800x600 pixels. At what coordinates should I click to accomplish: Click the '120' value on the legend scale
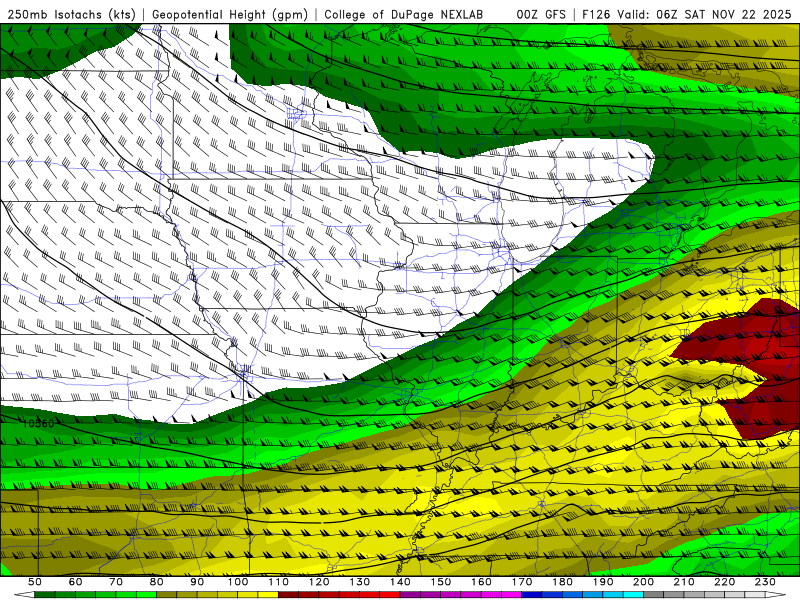319,582
